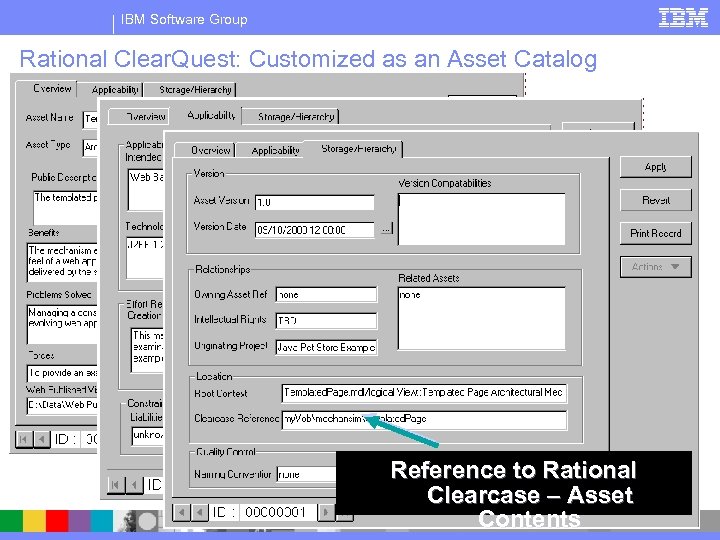Viewport: 720px width, 540px height.
Task: Open Storage/Hierarchy tab in back window
Action: click(x=191, y=90)
